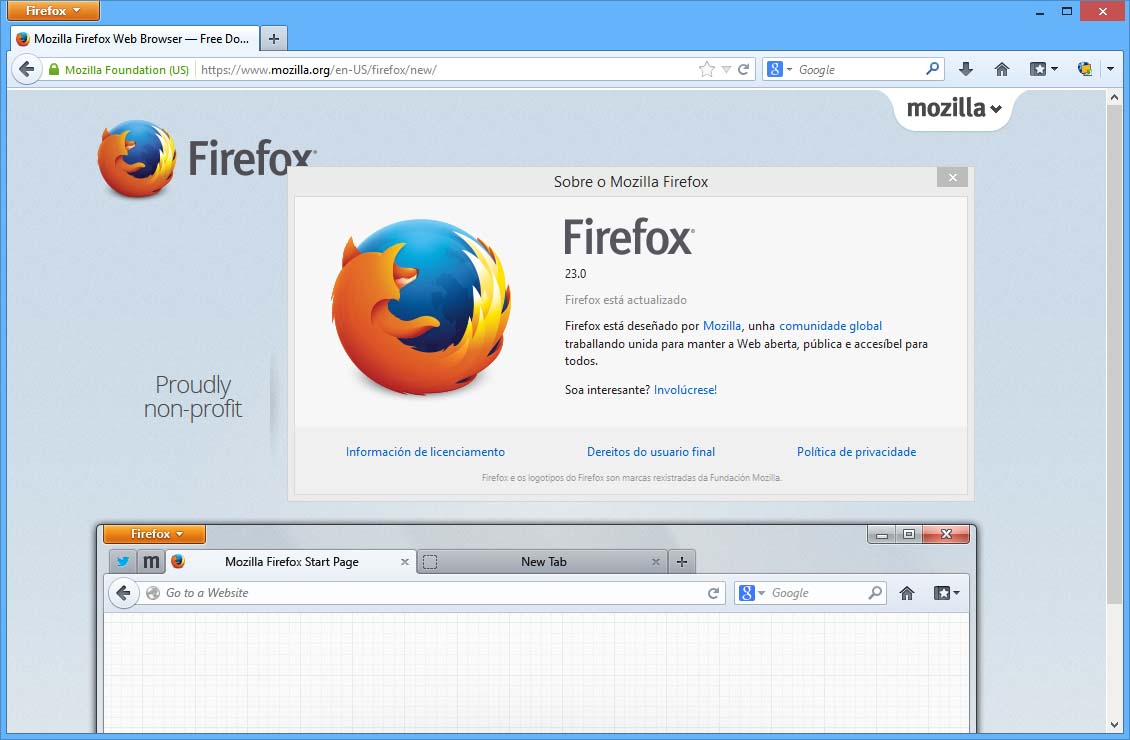Open Información de licenciamento link
The width and height of the screenshot is (1130, 740).
click(425, 452)
